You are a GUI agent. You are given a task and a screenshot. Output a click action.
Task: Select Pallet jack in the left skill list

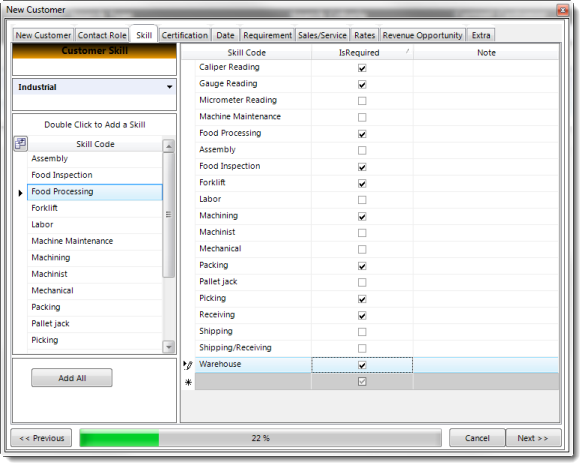point(95,324)
